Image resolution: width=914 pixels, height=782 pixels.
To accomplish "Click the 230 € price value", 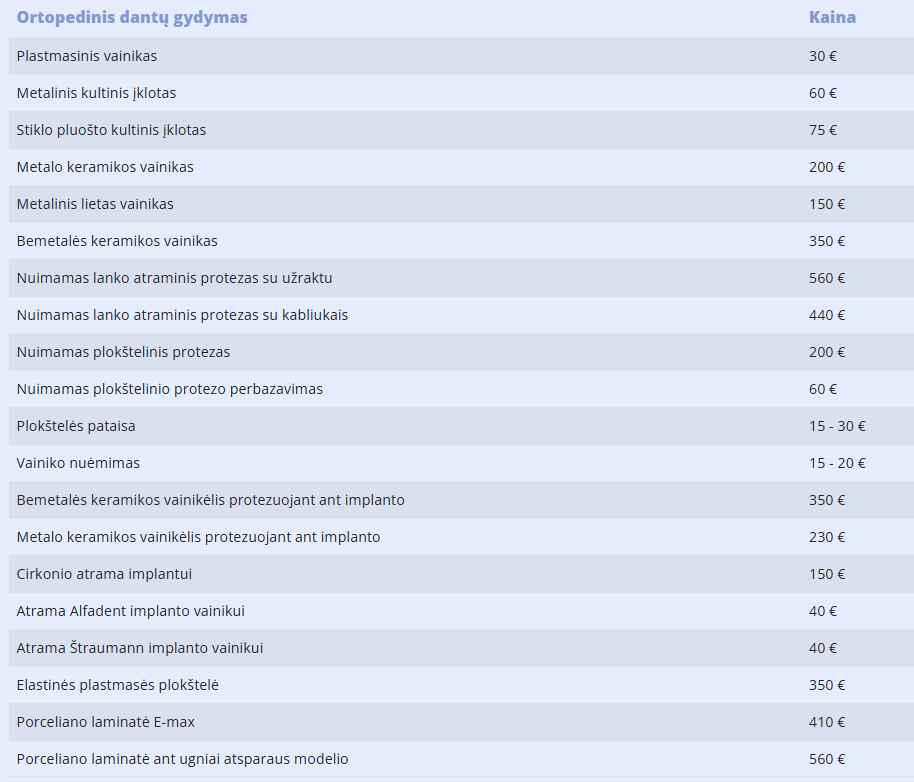I will click(x=827, y=537).
